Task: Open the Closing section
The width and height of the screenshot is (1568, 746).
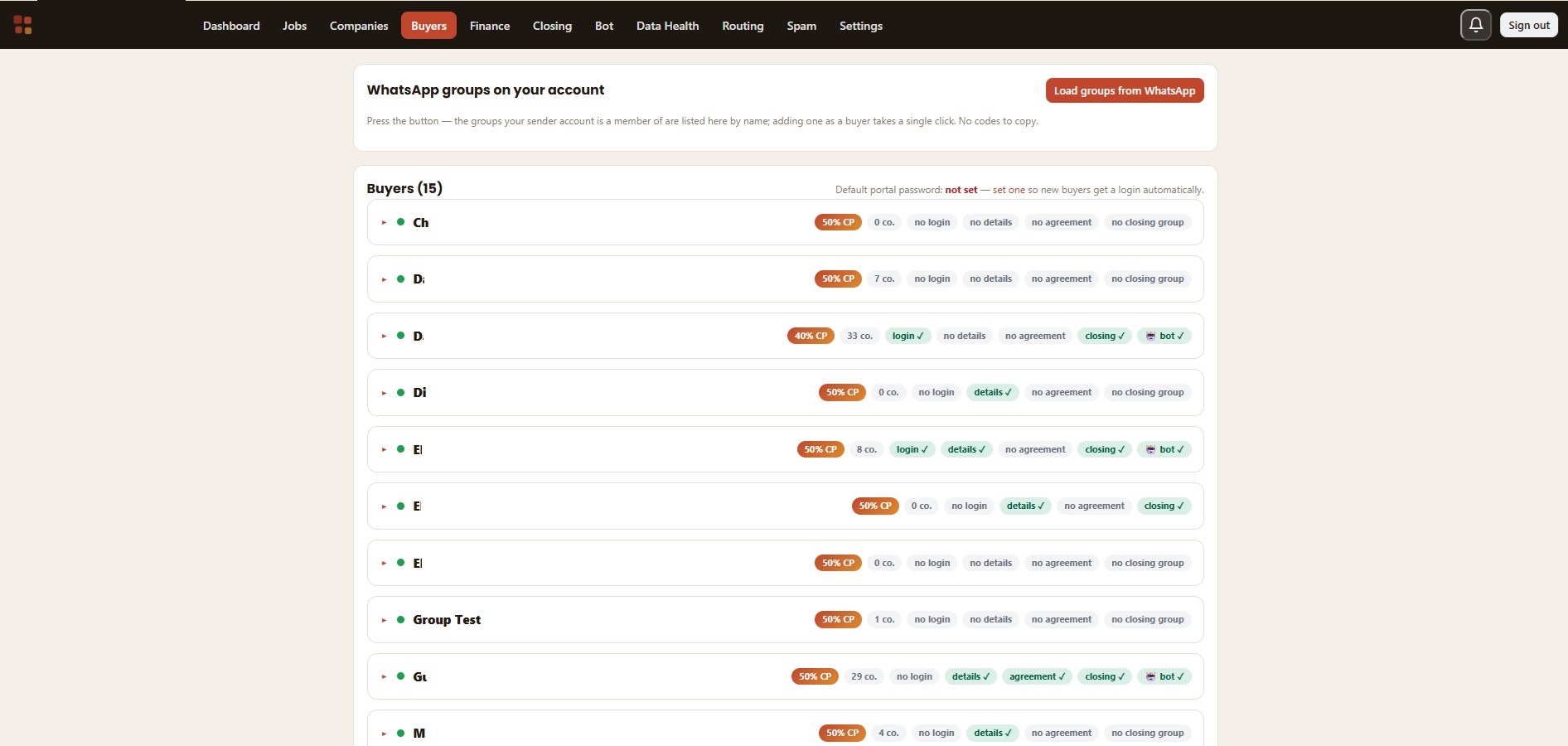Action: pyautogui.click(x=552, y=26)
